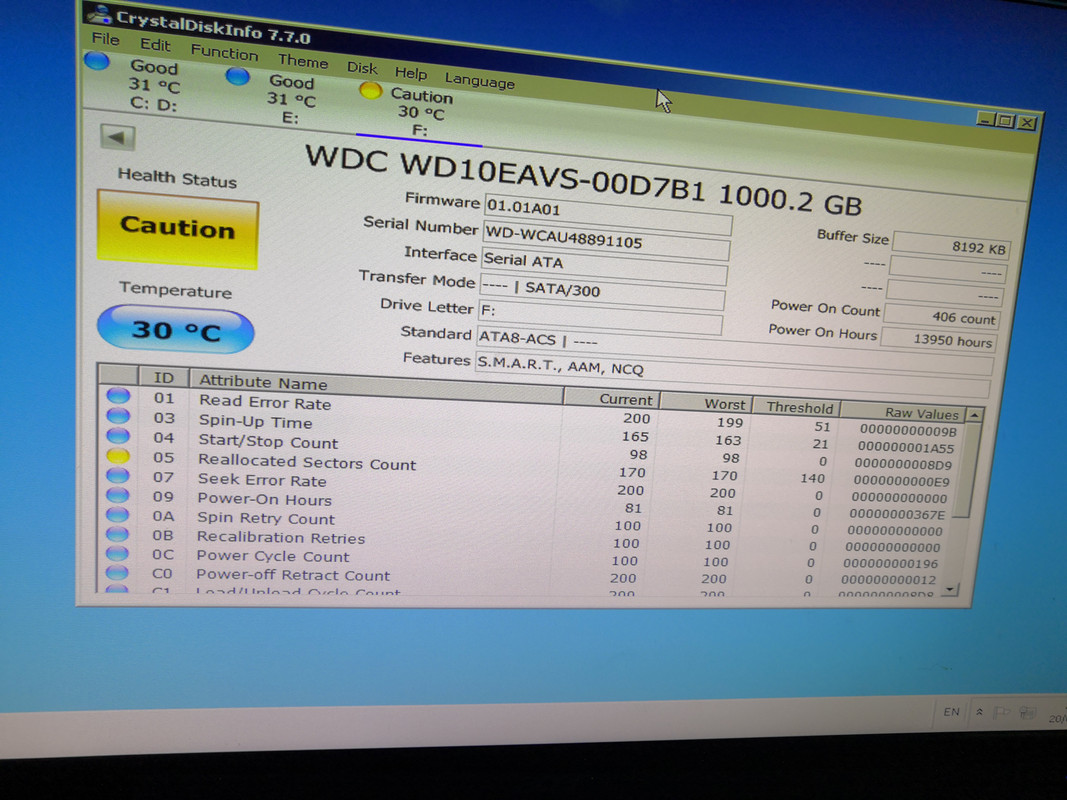Viewport: 1067px width, 800px height.
Task: Click the blue status orb for C: D: disk
Action: 97,61
